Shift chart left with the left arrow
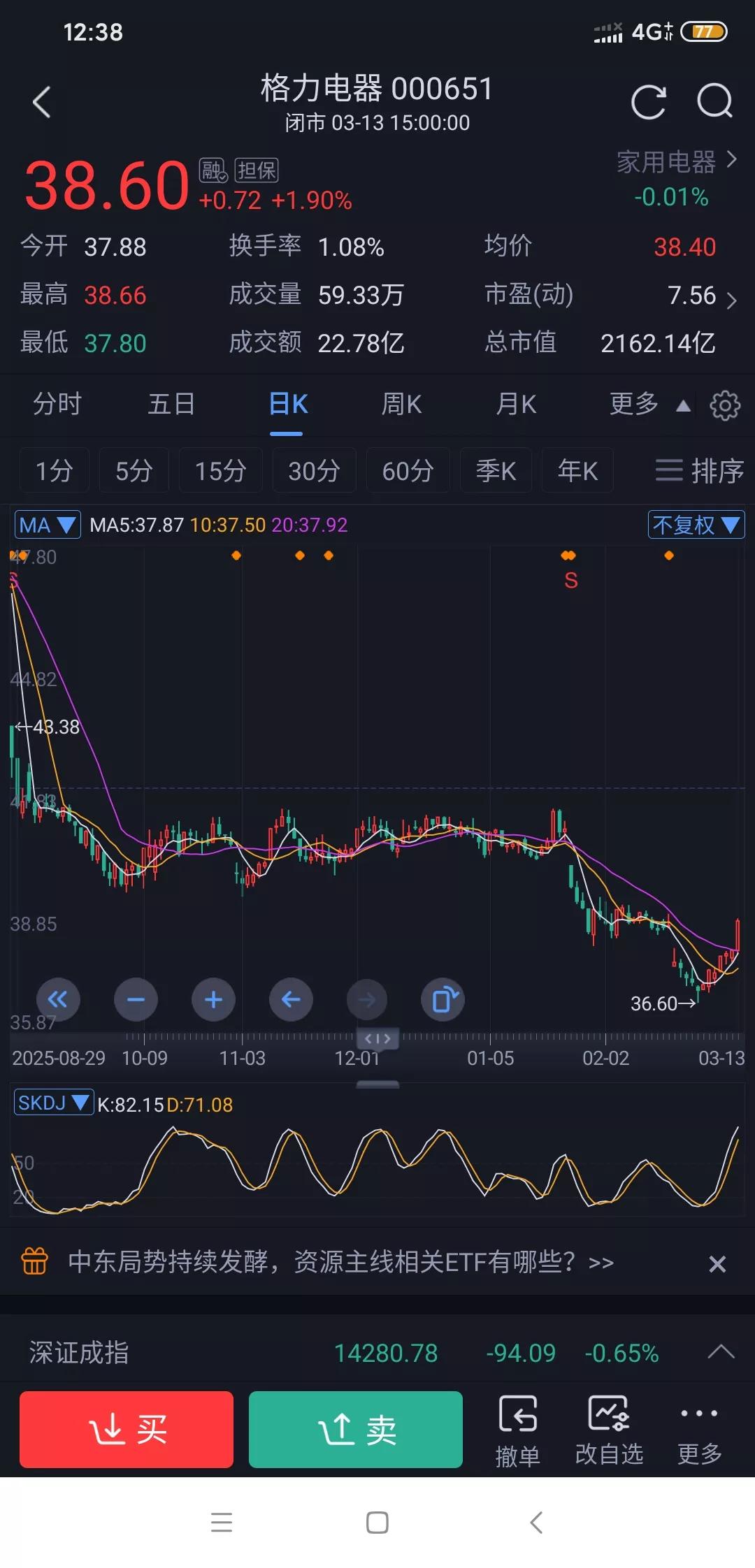Viewport: 755px width, 1568px height. click(291, 1000)
